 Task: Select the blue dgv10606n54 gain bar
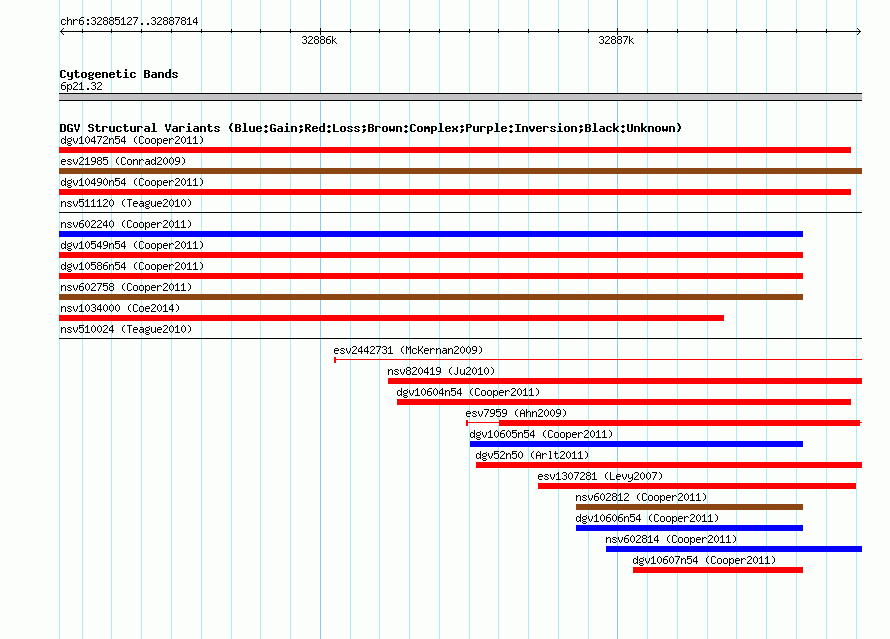click(689, 528)
